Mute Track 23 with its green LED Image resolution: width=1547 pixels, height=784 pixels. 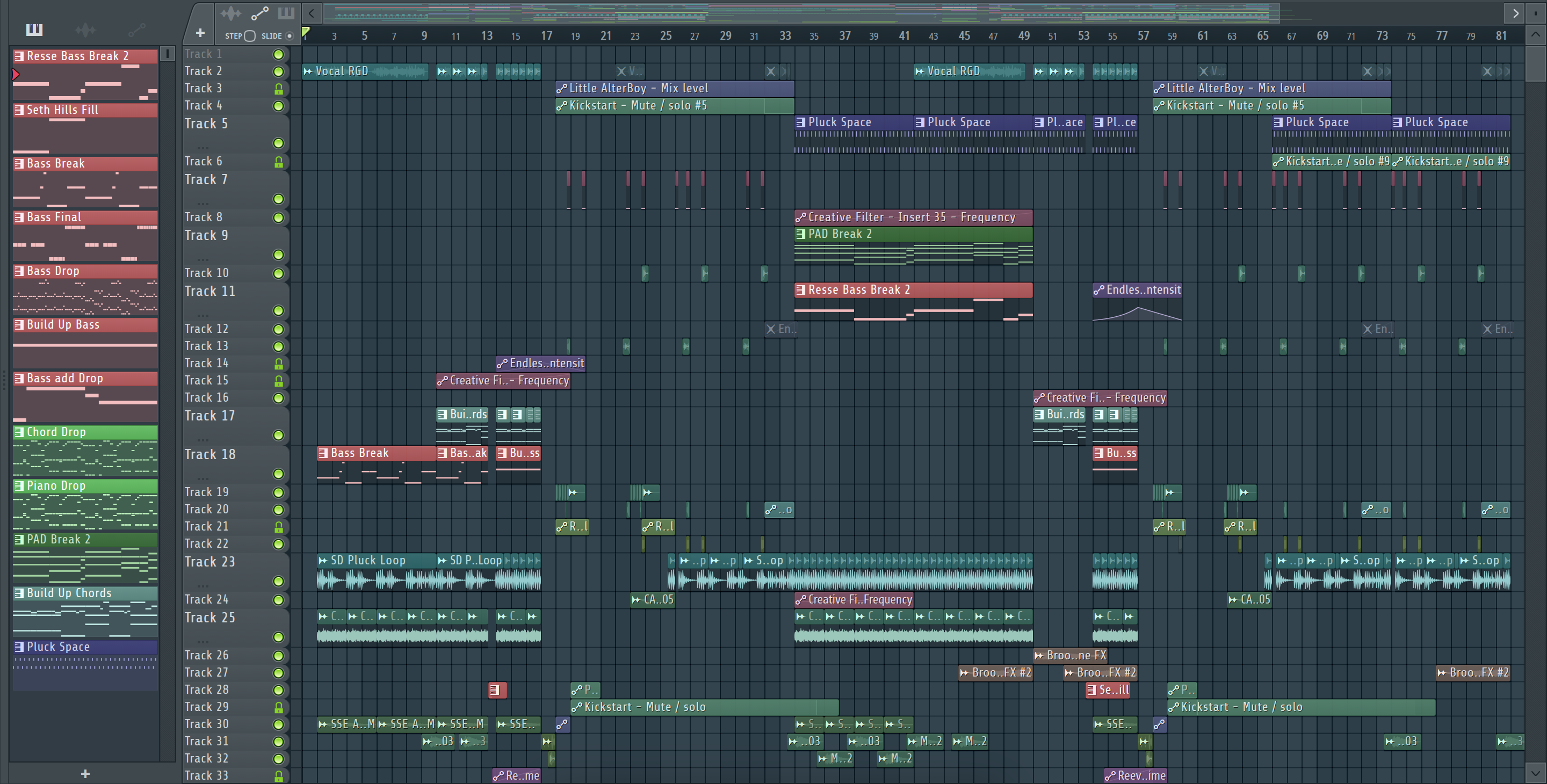click(279, 581)
